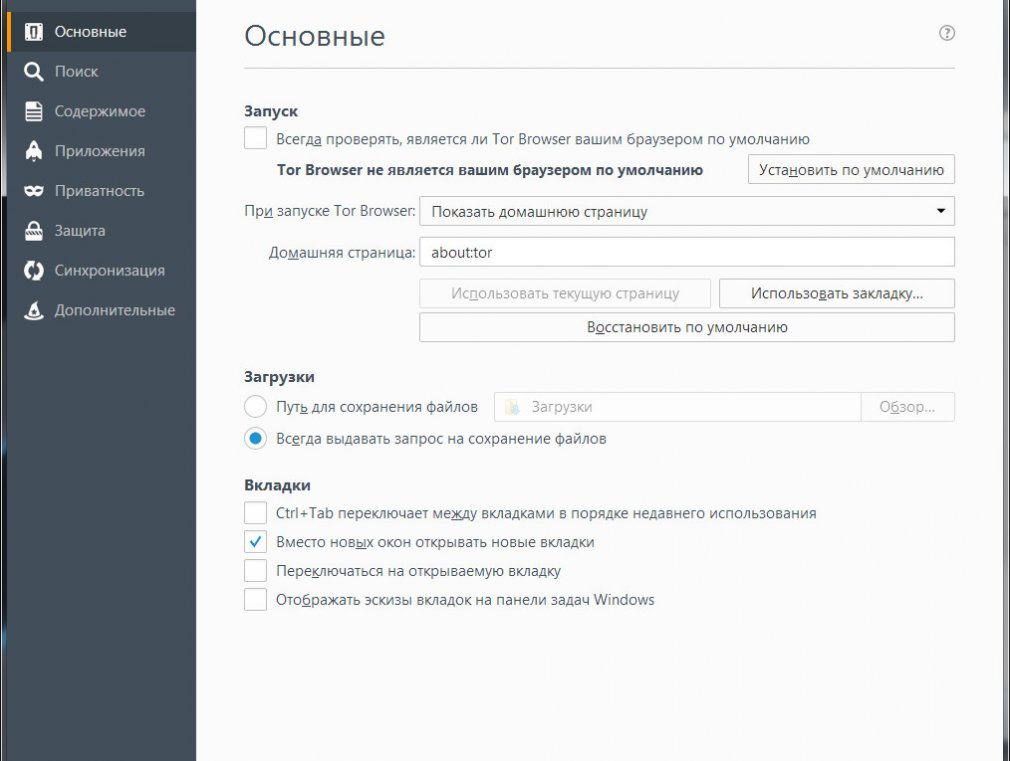
Task: Click the 'При запуске Tor Browser:' label
Action: (330, 211)
